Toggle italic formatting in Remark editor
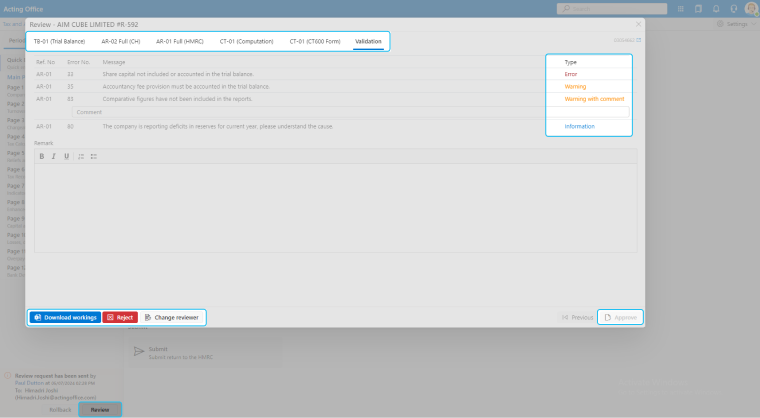The width and height of the screenshot is (760, 418). click(x=54, y=156)
